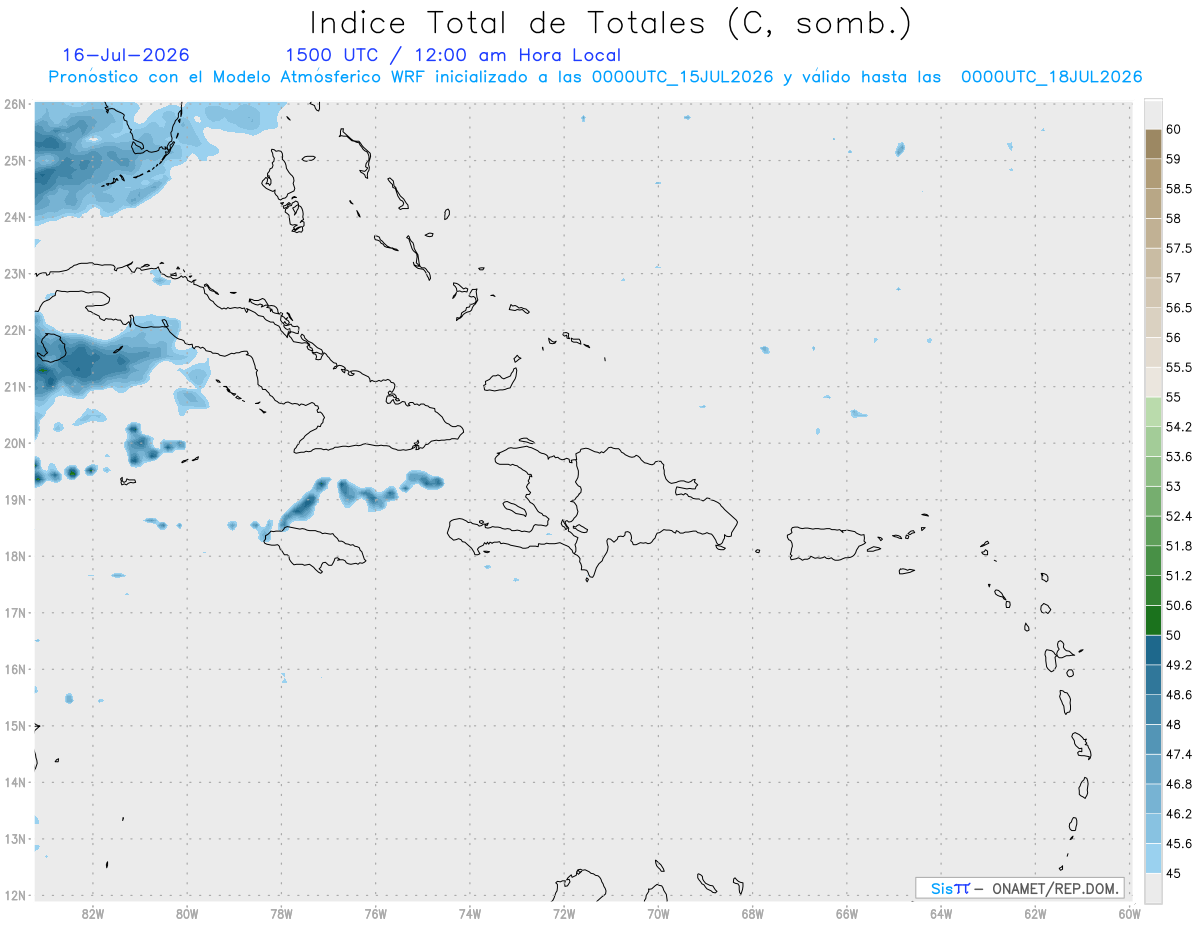
Task: Click the latitude label "18N"
Action: pos(14,556)
